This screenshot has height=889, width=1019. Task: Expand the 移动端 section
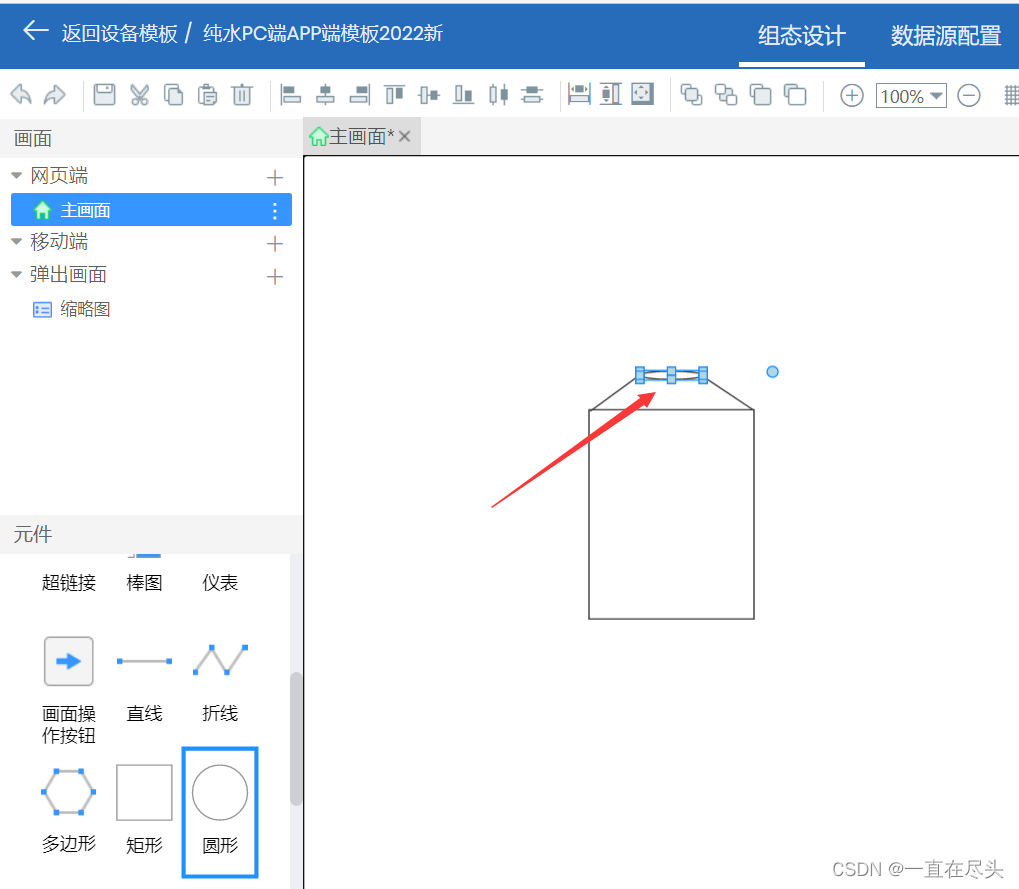pyautogui.click(x=16, y=241)
